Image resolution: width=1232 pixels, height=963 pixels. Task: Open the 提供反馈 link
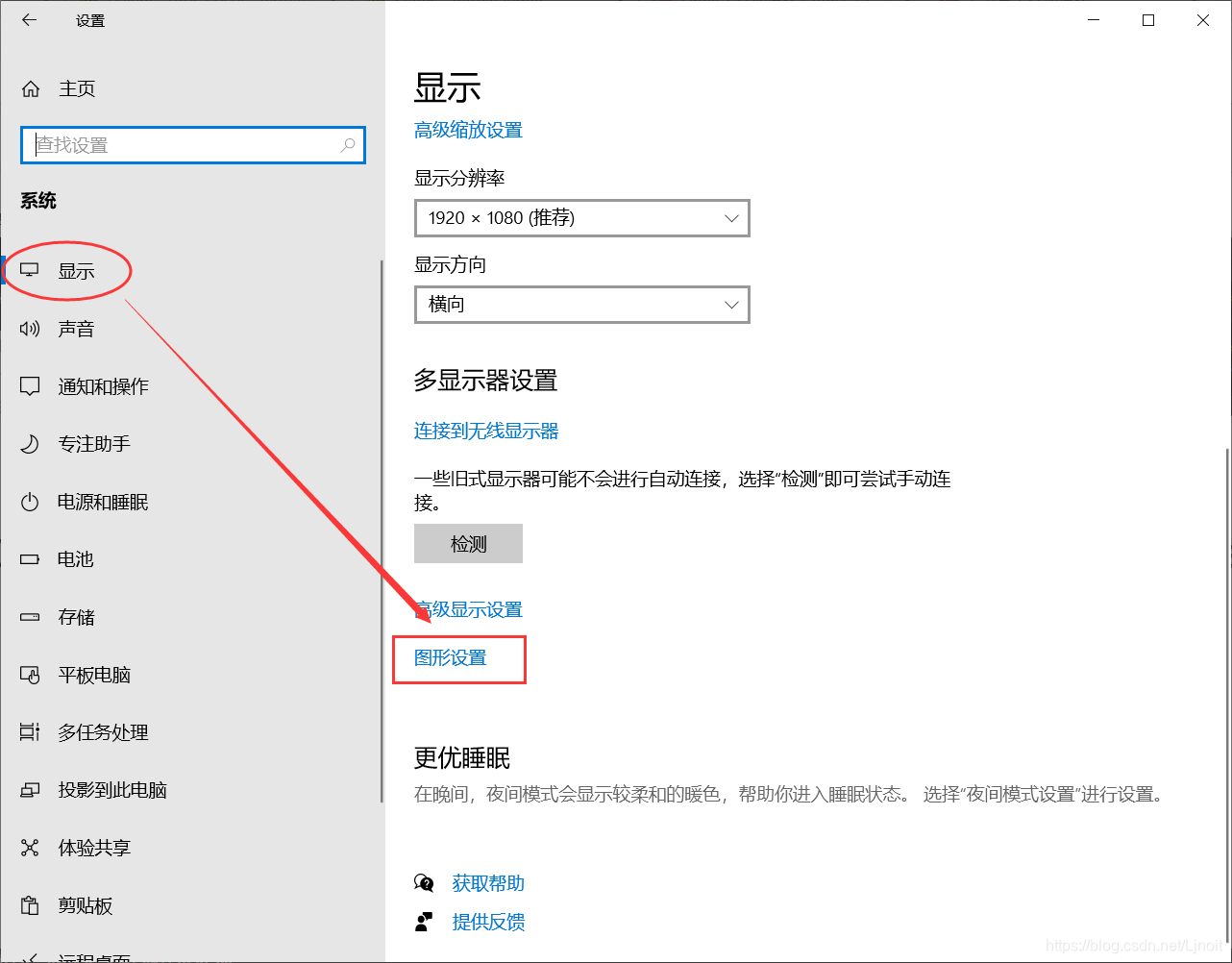pos(488,922)
